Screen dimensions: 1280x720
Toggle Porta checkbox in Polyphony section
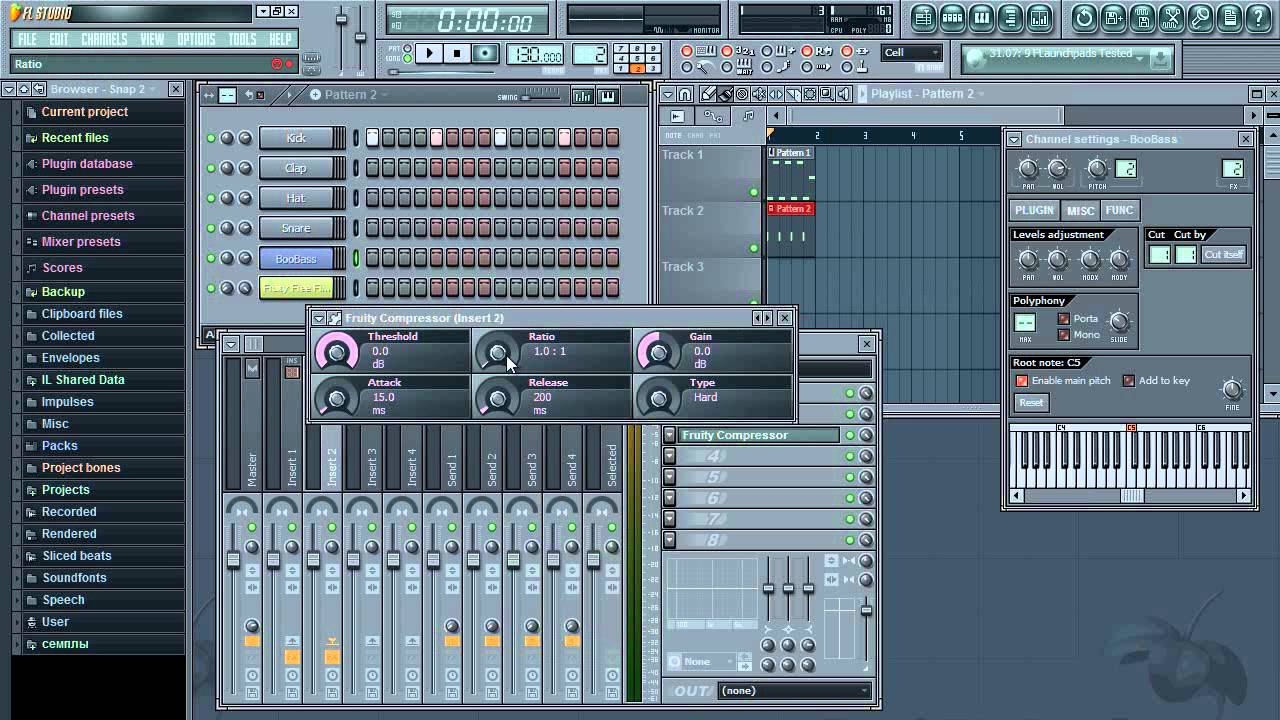point(1064,319)
